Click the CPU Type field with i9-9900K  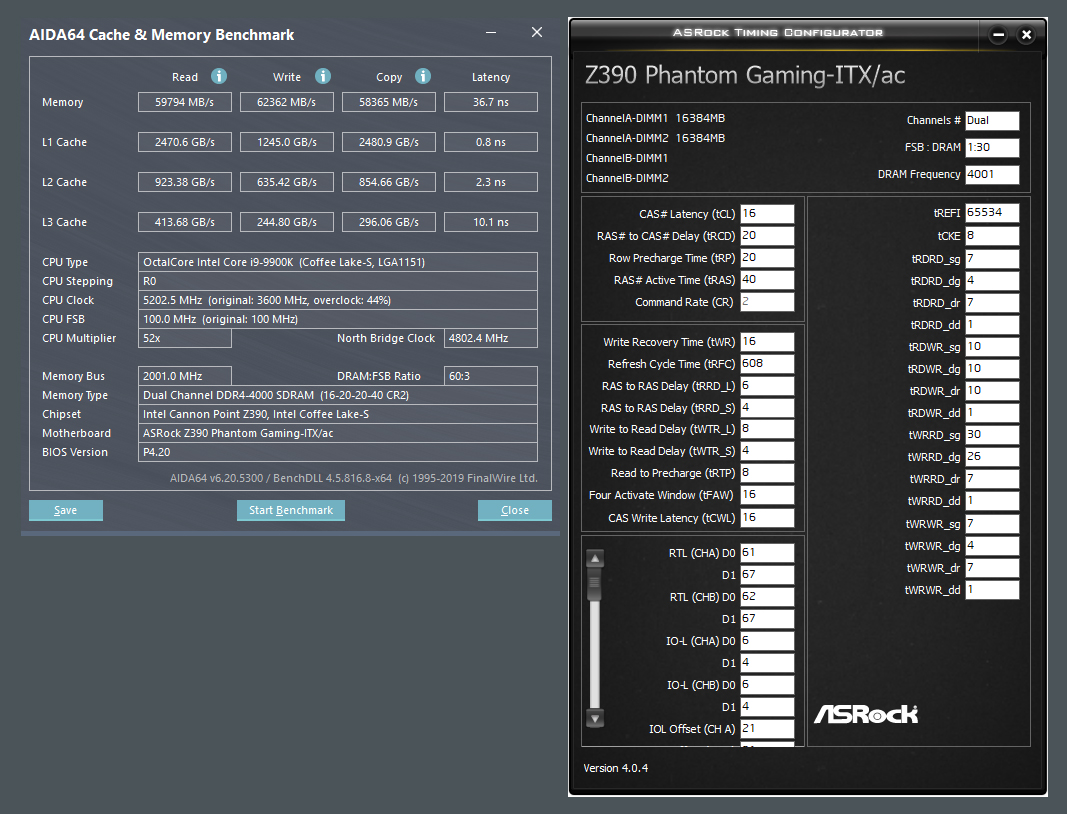[338, 262]
